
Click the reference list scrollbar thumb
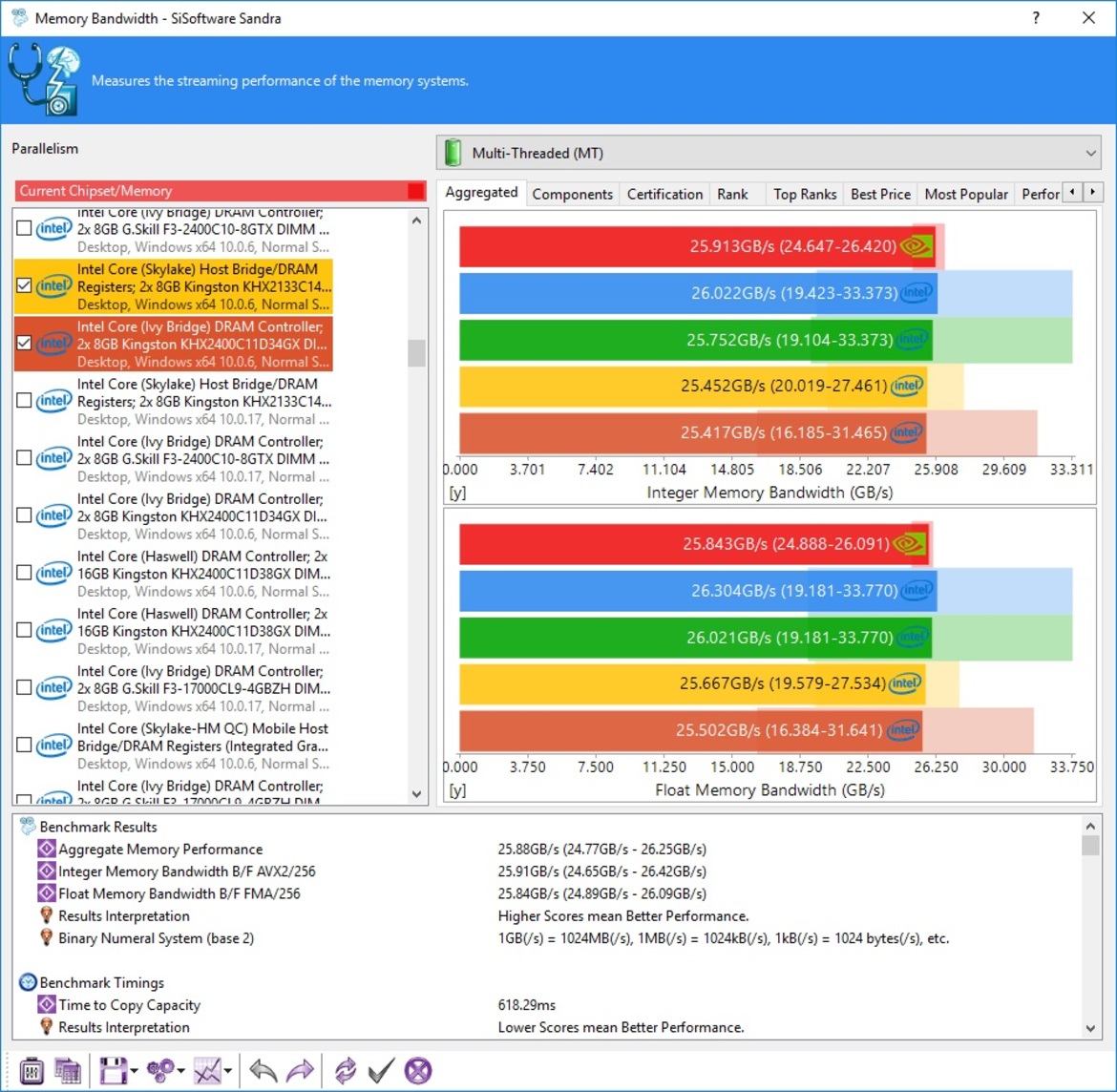click(417, 352)
